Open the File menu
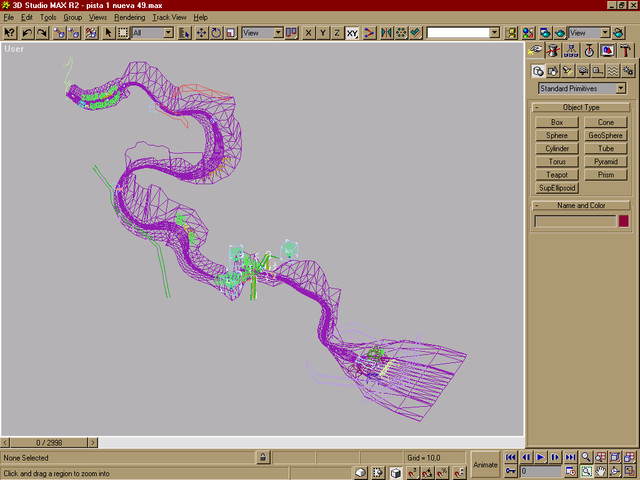640x480 pixels. (9, 17)
